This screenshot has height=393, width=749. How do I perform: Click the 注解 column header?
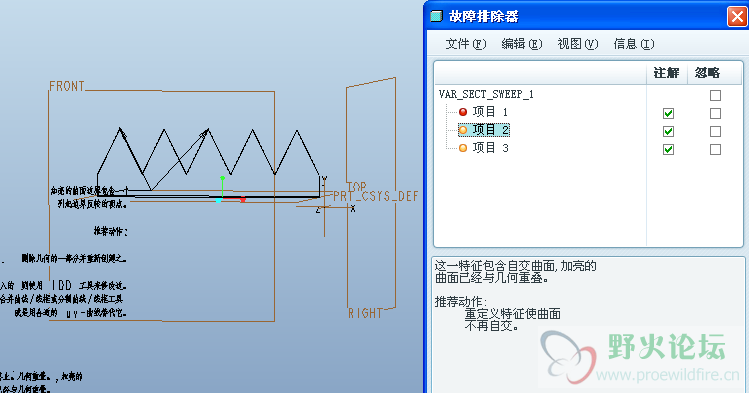pos(667,73)
